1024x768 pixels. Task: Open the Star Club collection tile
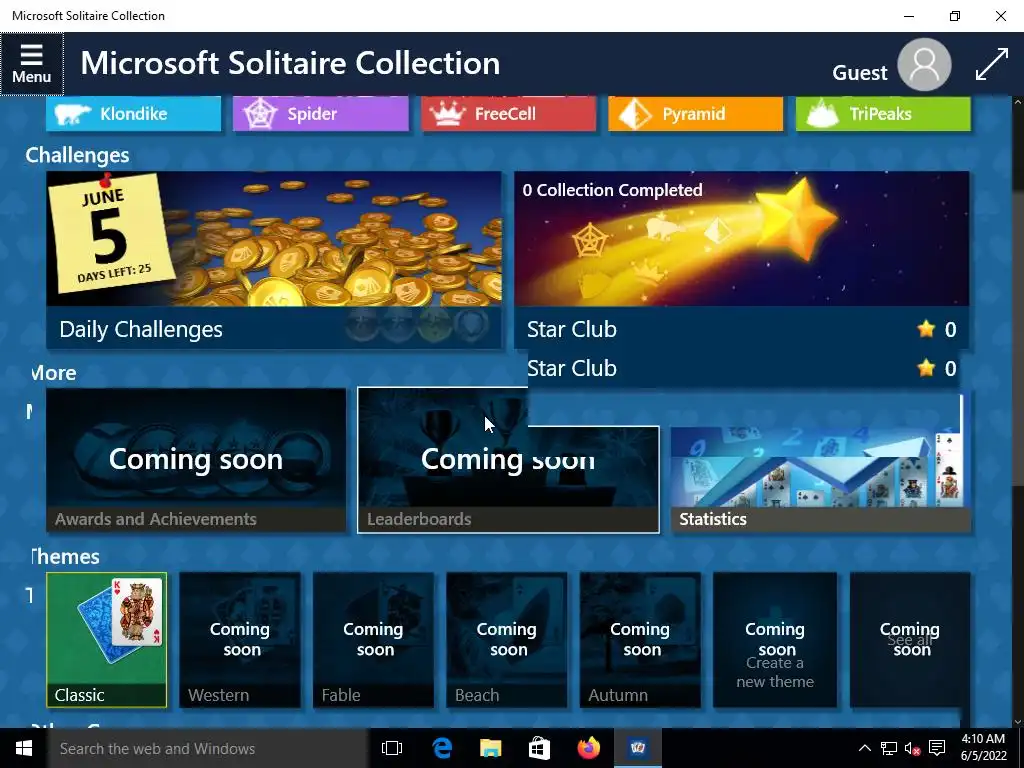click(x=741, y=260)
